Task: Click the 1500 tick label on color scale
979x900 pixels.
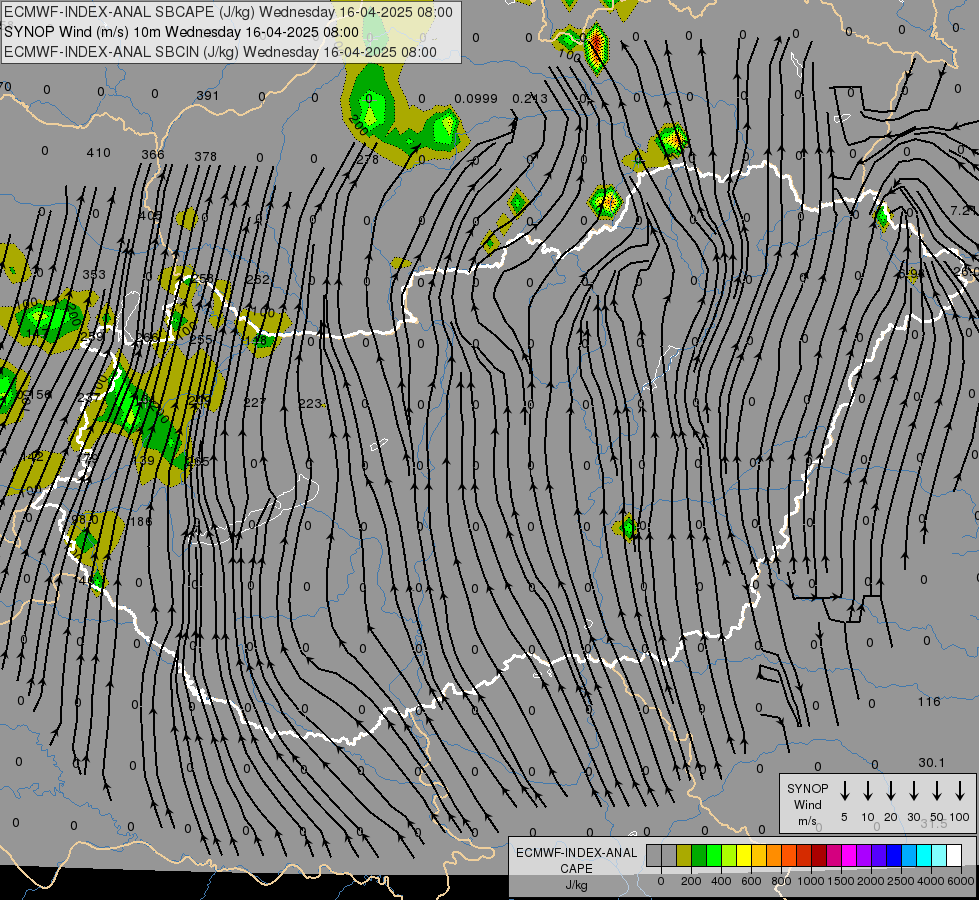Action: tap(840, 881)
